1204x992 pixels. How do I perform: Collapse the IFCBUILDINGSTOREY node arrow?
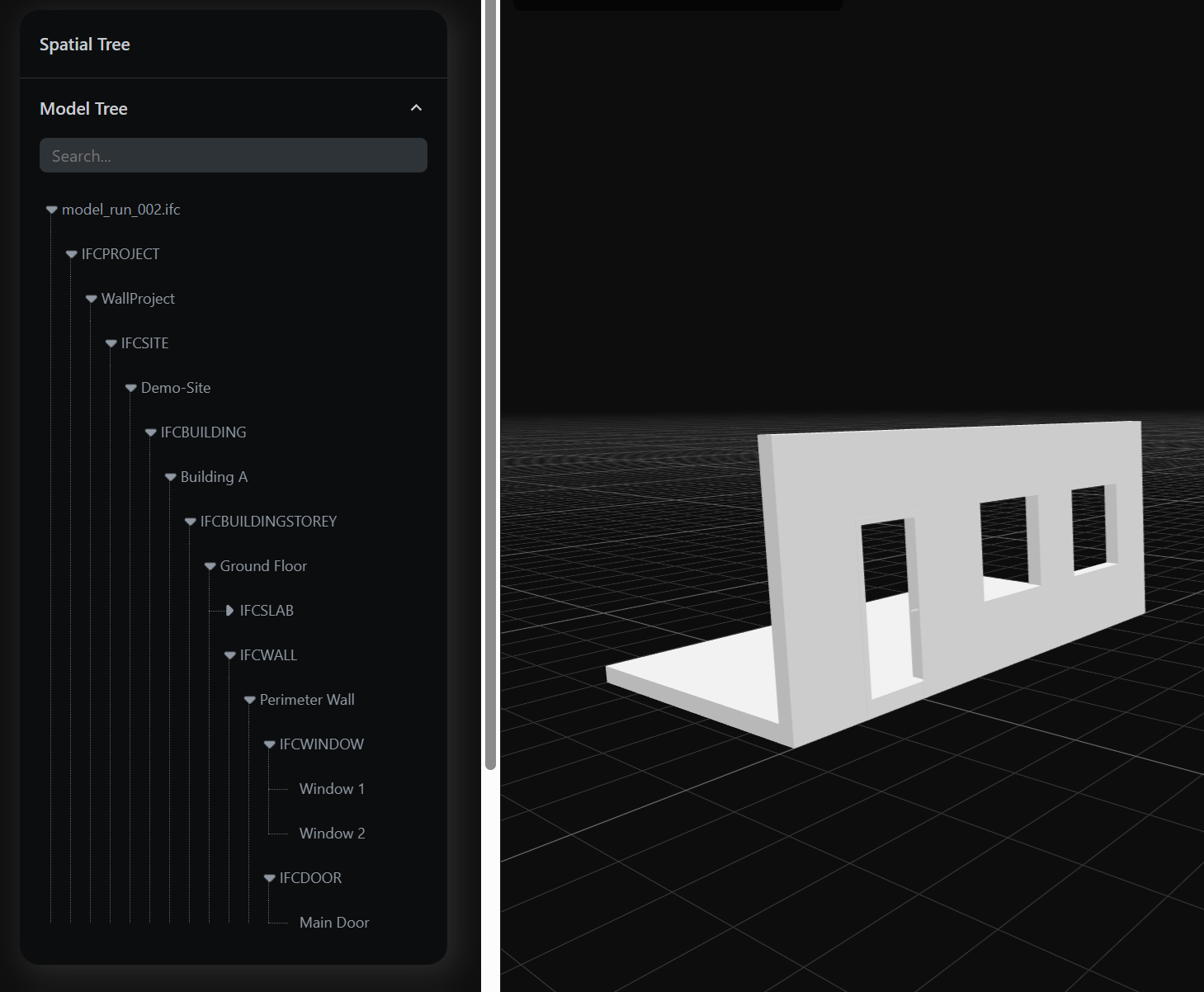click(x=191, y=522)
